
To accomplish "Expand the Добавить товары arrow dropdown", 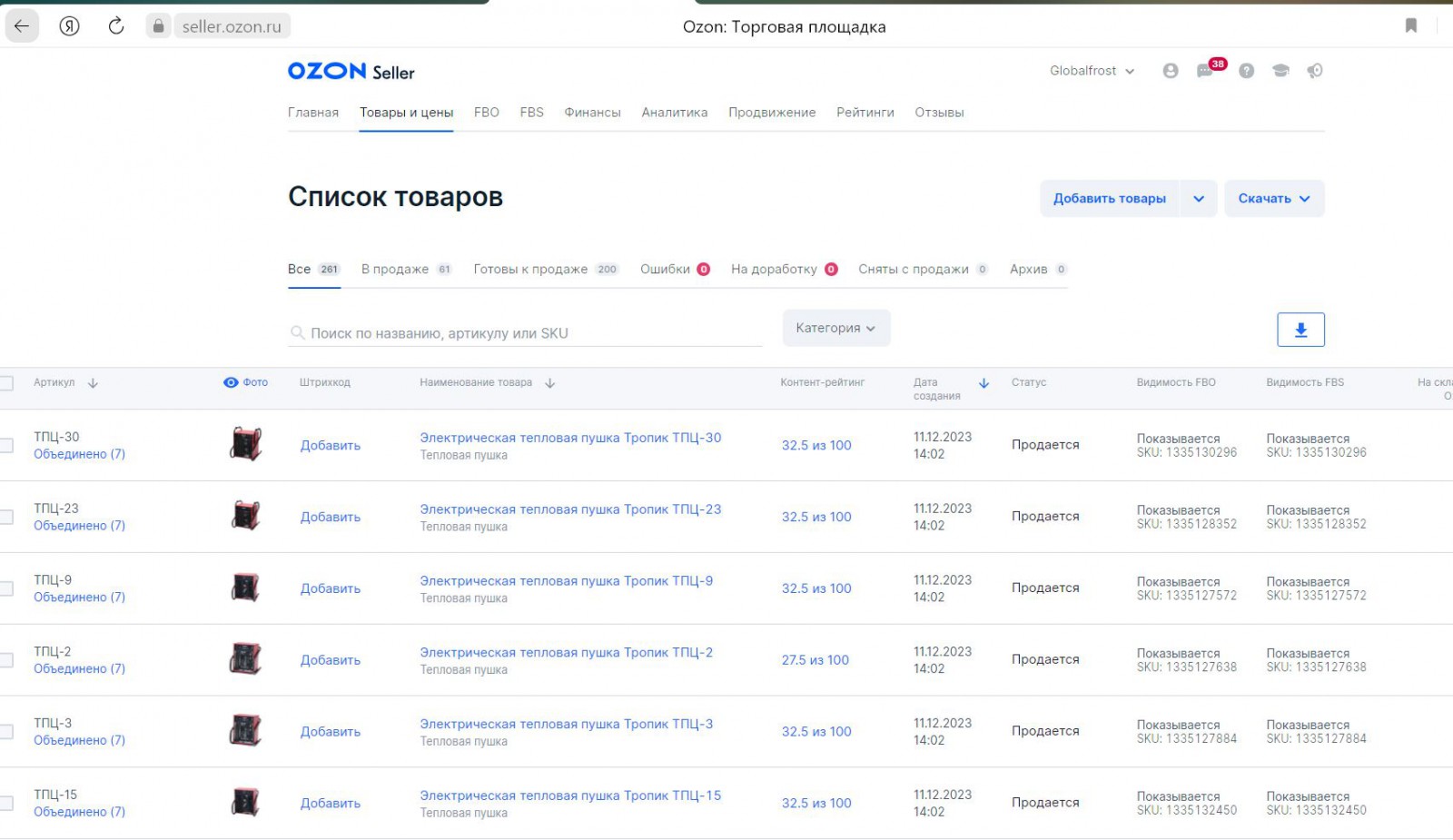I will [1199, 199].
